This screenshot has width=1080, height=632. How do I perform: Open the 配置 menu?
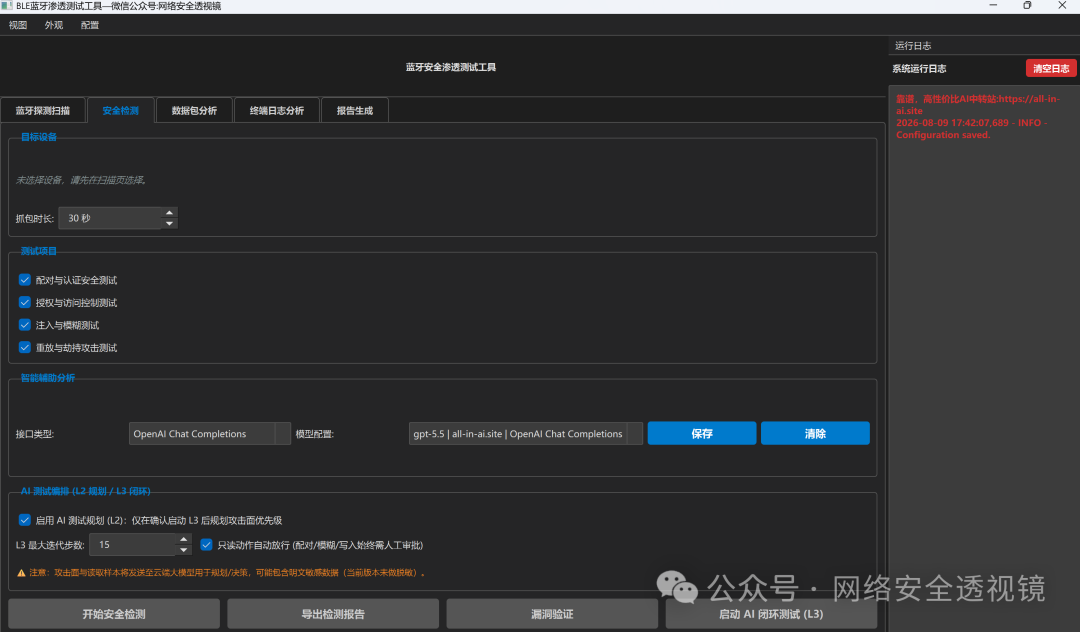pos(90,25)
